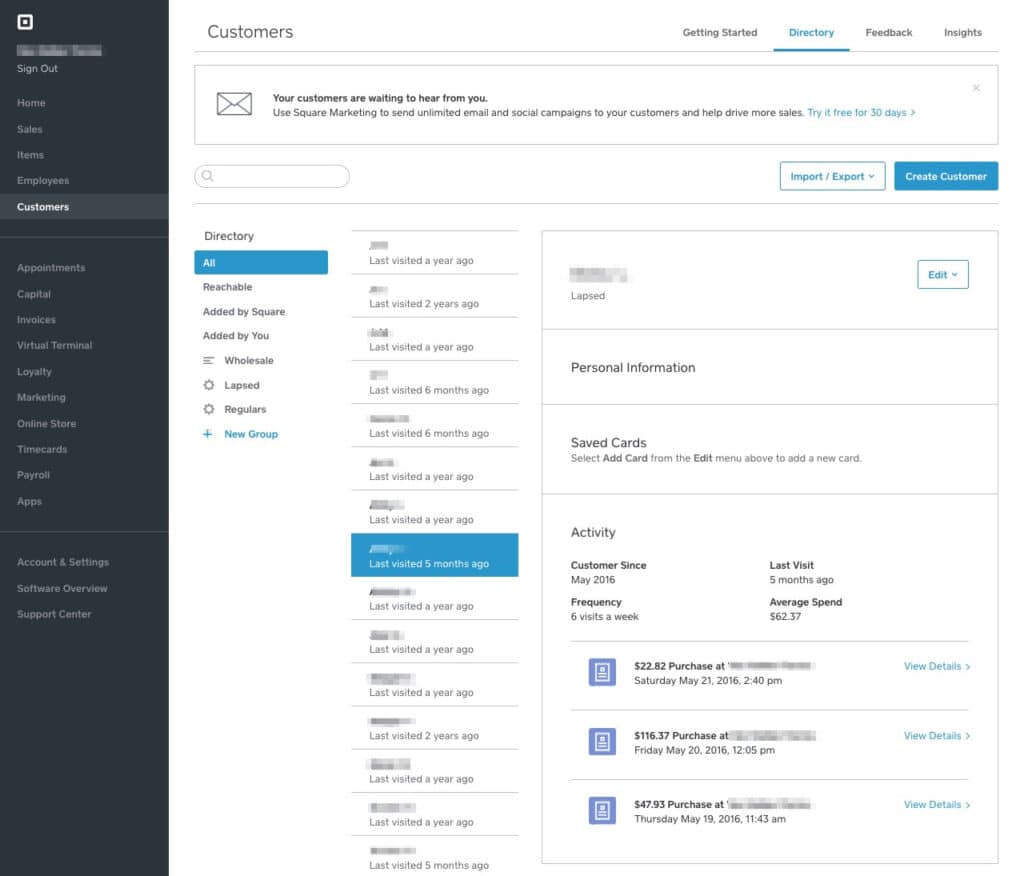Open the Insights tab

pyautogui.click(x=961, y=32)
